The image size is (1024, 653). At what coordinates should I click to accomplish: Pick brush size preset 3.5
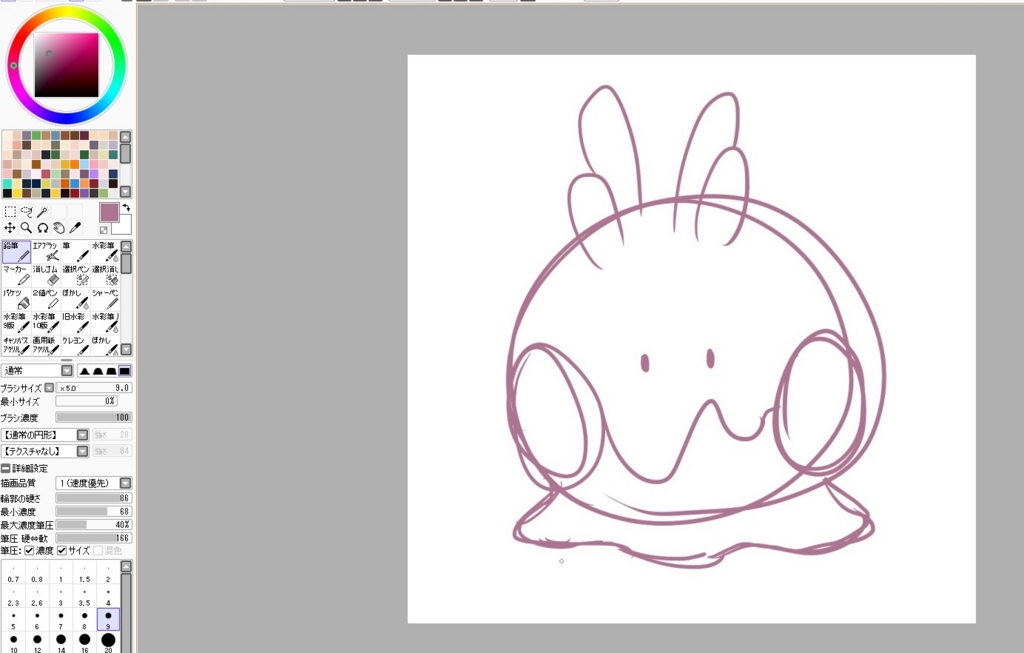click(84, 597)
